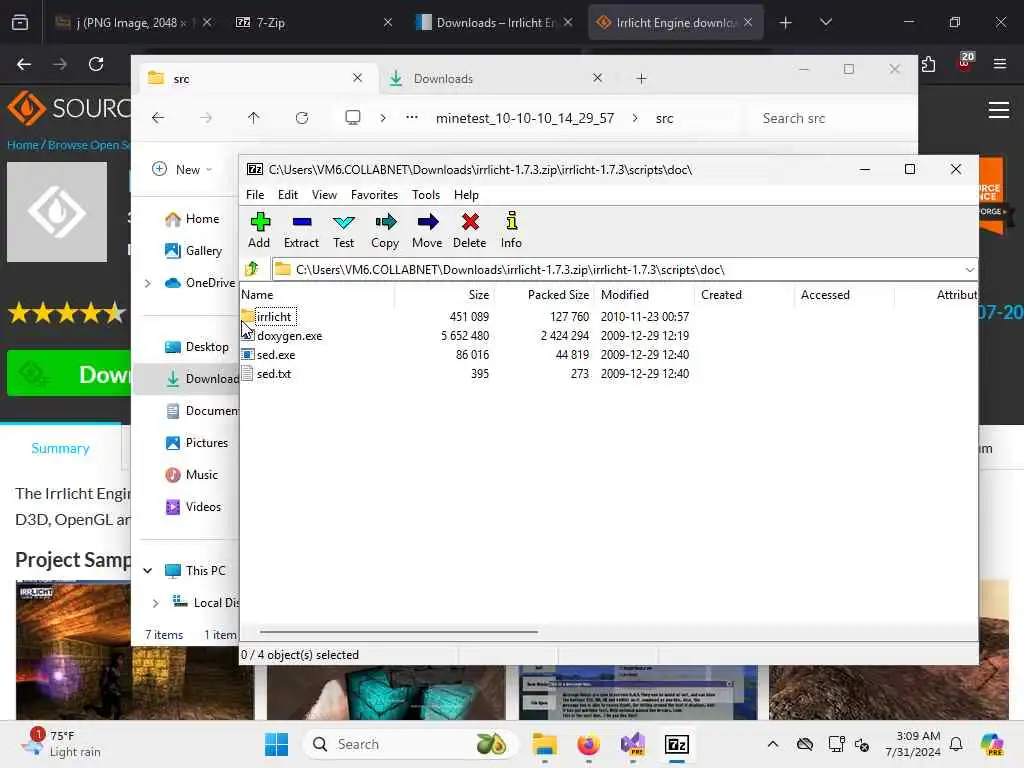This screenshot has width=1024, height=768.
Task: Open Info for selected item in 7-Zip
Action: coord(511,230)
